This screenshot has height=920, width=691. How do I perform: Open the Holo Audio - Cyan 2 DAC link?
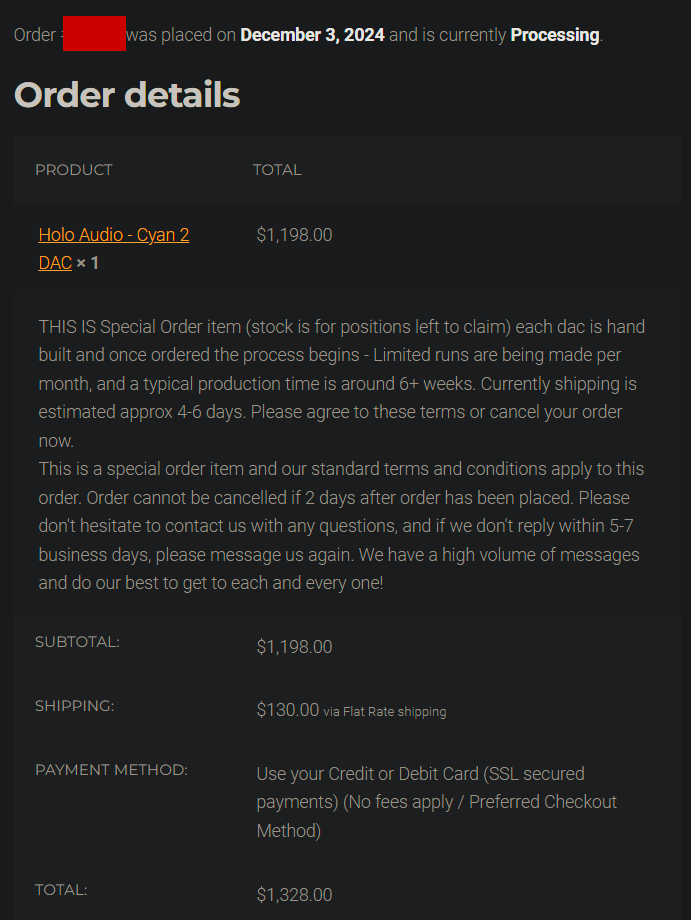[113, 236]
